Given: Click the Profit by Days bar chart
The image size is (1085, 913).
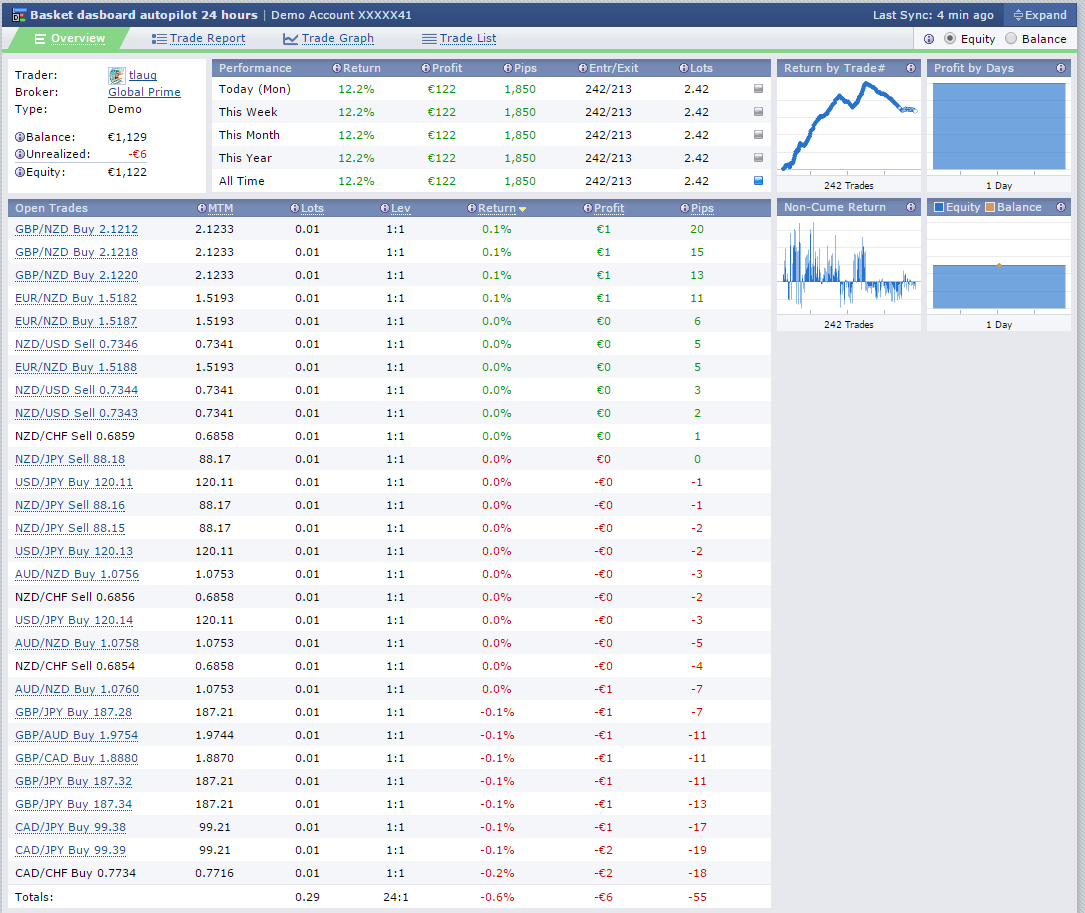Looking at the screenshot, I should [x=999, y=126].
